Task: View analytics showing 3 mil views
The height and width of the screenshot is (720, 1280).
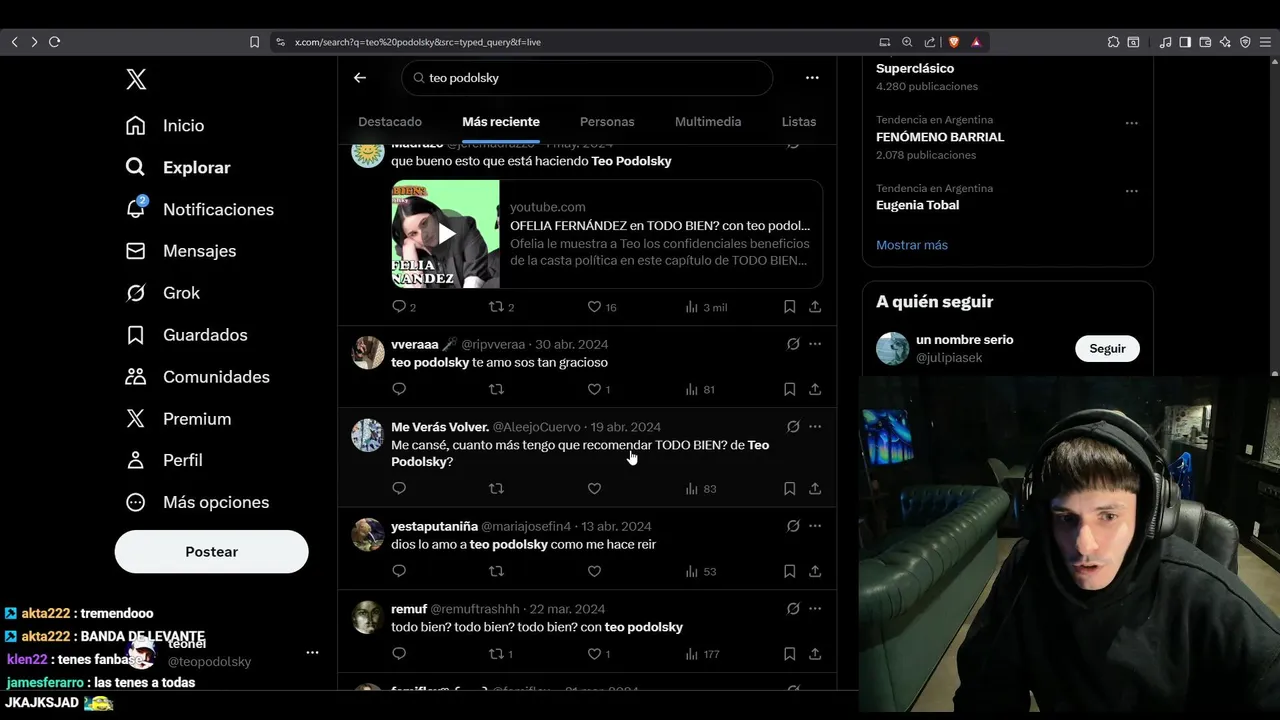Action: 706,307
